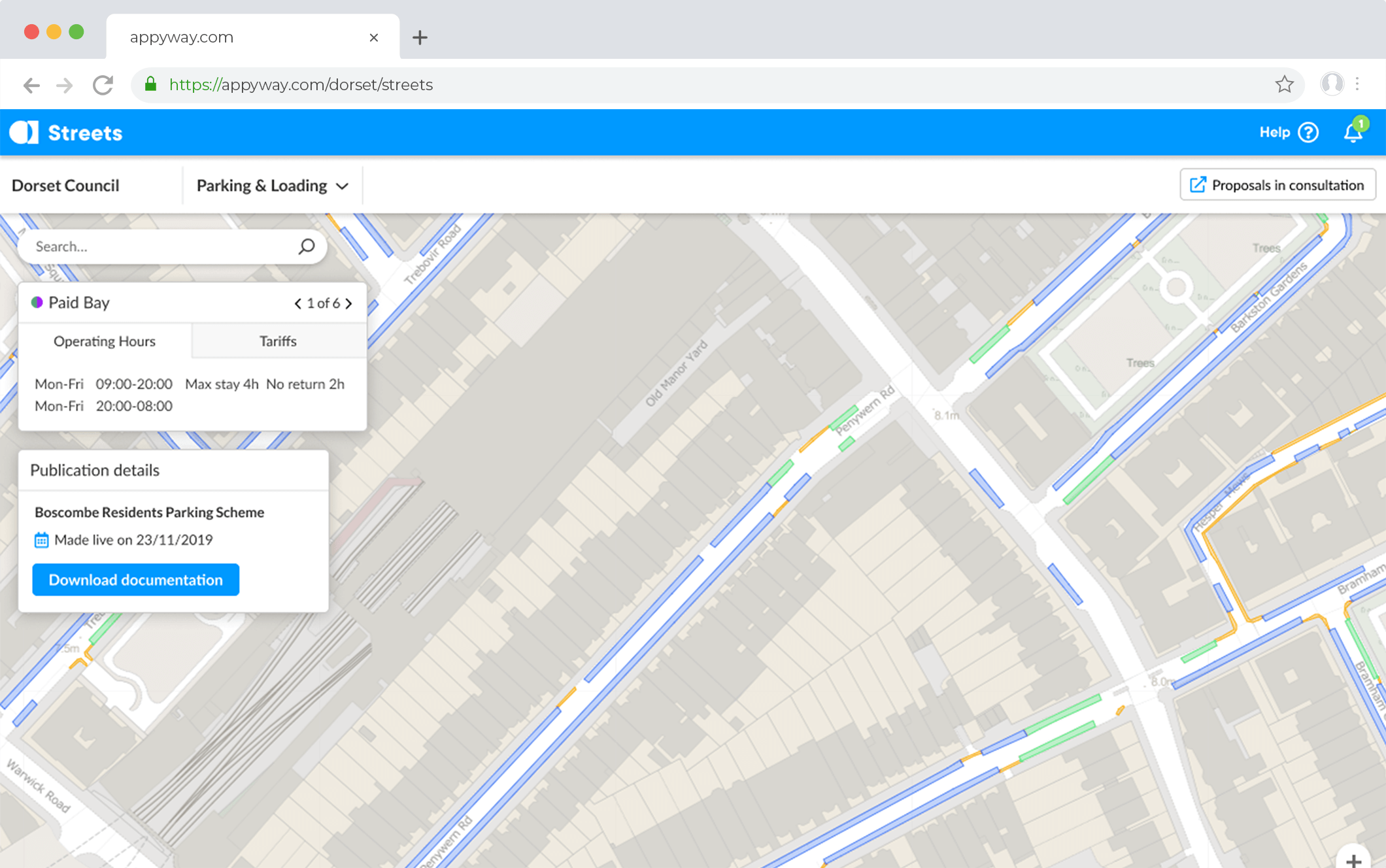Open browser three-dot menu

1358,84
